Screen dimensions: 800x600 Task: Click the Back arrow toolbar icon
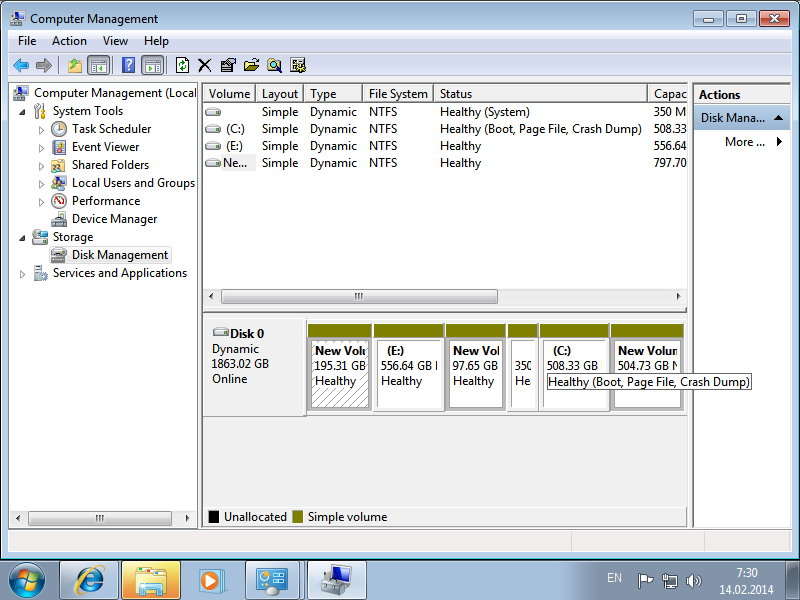point(21,65)
